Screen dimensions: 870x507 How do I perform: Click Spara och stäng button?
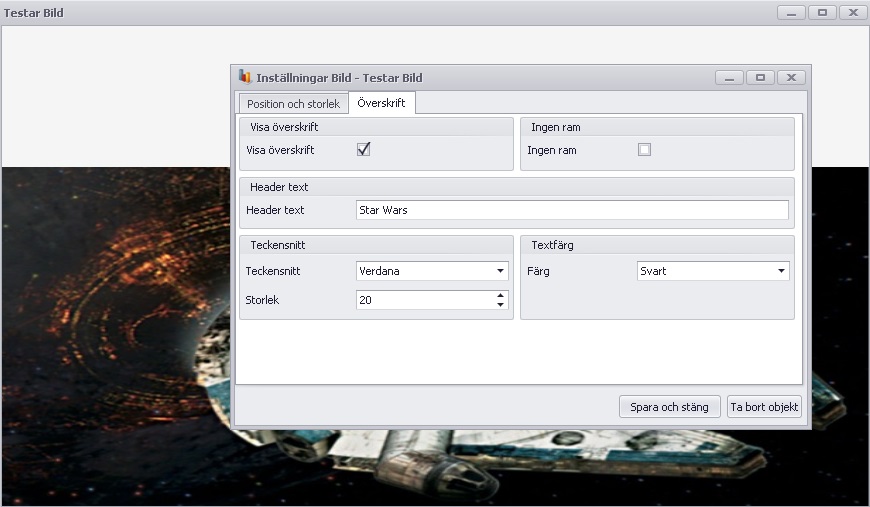(670, 407)
